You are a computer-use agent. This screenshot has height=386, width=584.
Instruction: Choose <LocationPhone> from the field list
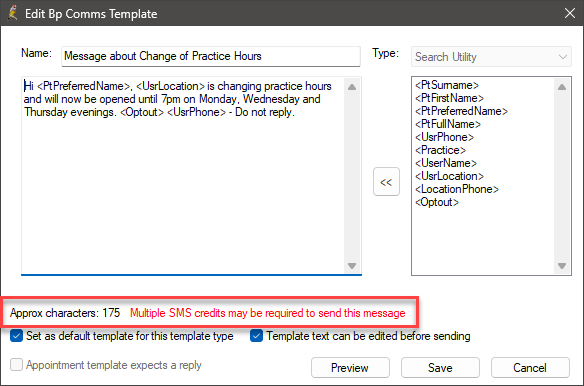point(457,189)
